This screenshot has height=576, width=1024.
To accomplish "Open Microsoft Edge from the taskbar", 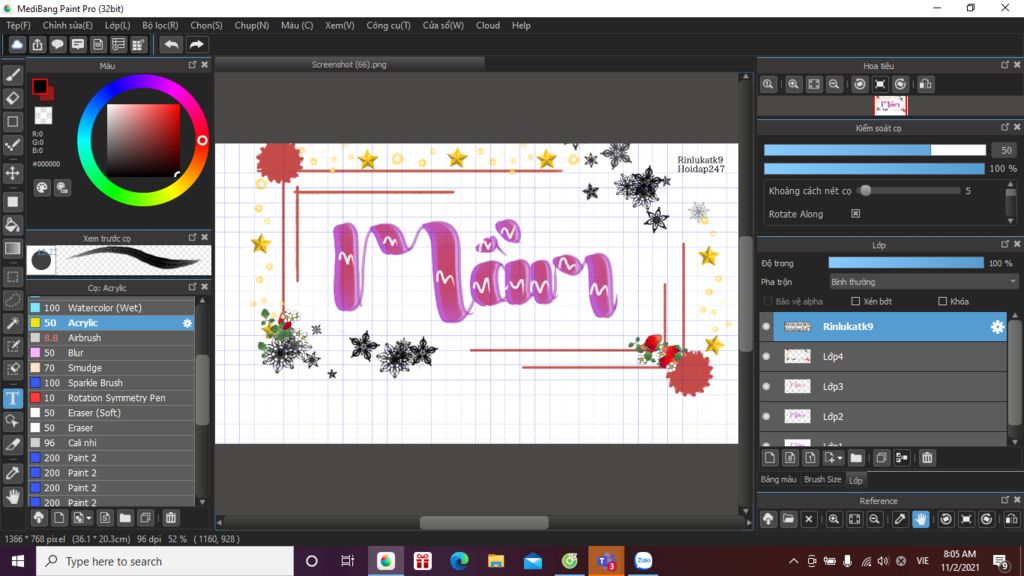I will (x=460, y=561).
